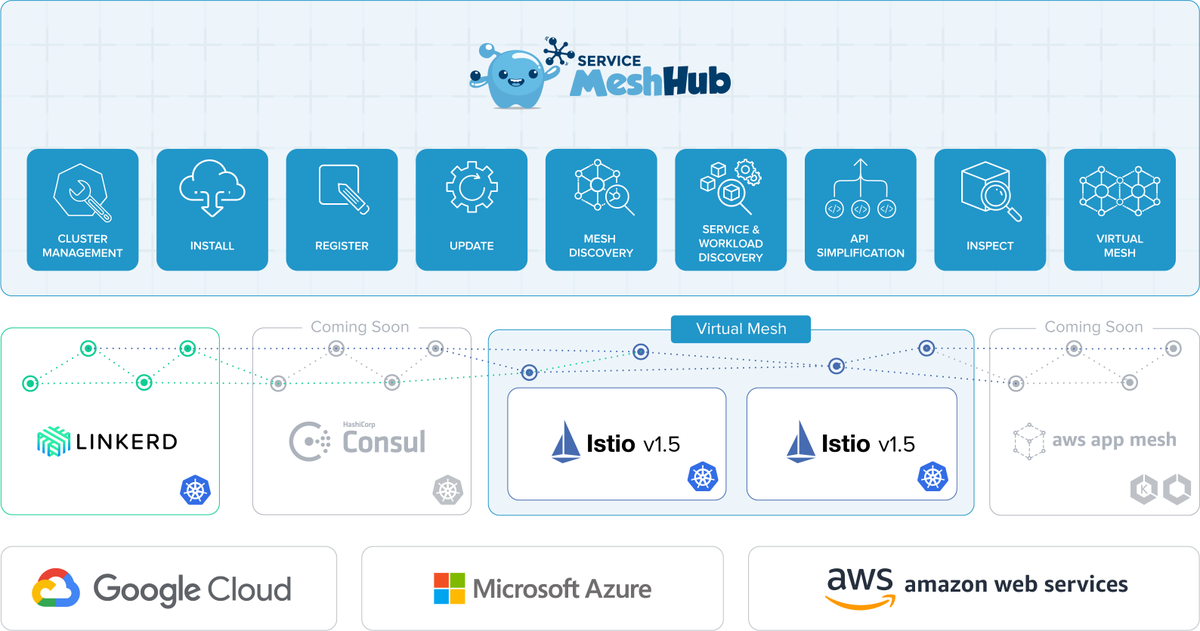Click the sail icon of the right Istio v1.5
Screen dimensions: 1200x631
(802, 442)
